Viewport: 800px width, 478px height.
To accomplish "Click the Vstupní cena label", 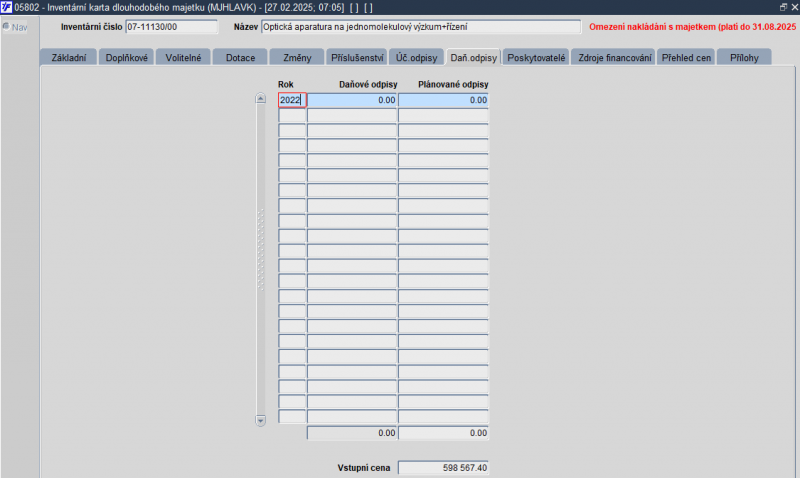I will coord(364,468).
